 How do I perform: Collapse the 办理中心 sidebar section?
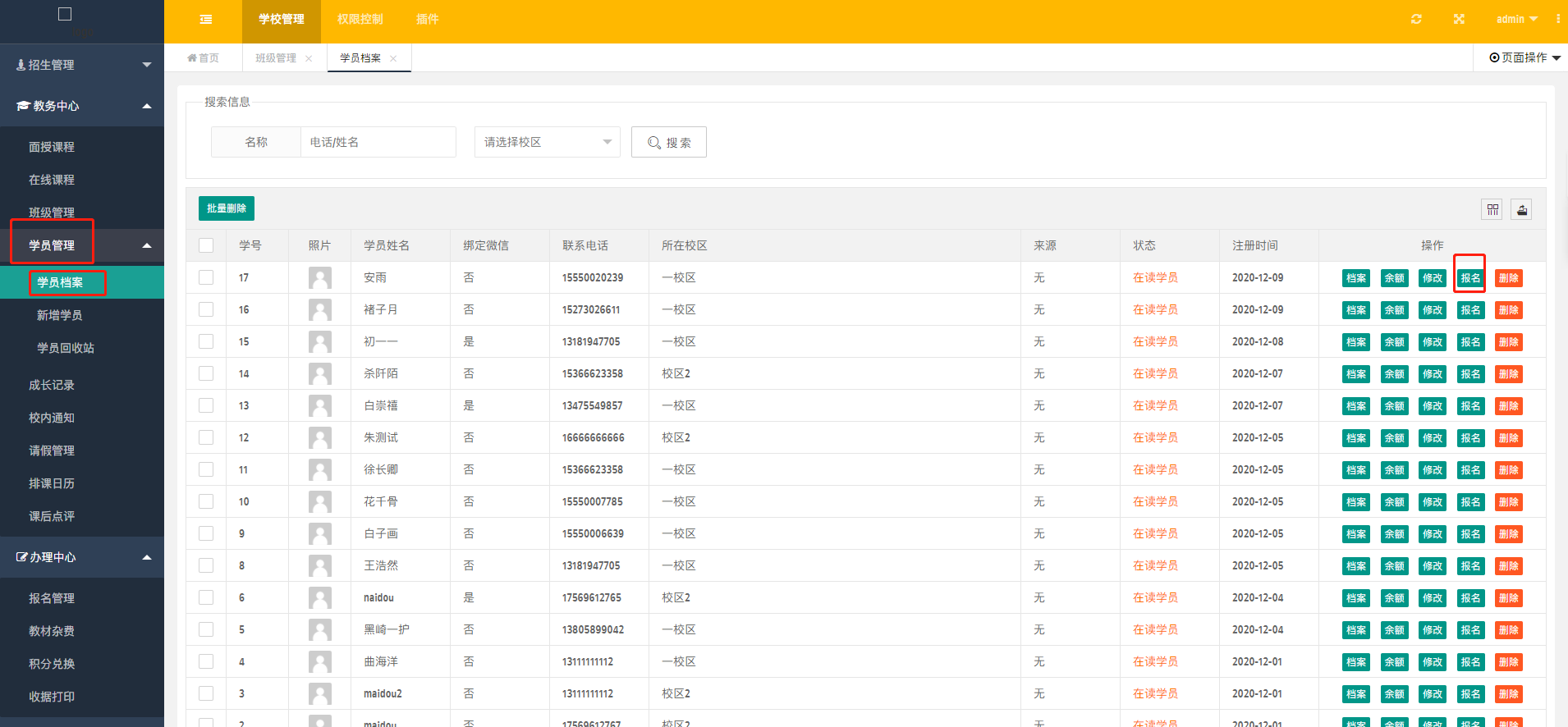[82, 557]
